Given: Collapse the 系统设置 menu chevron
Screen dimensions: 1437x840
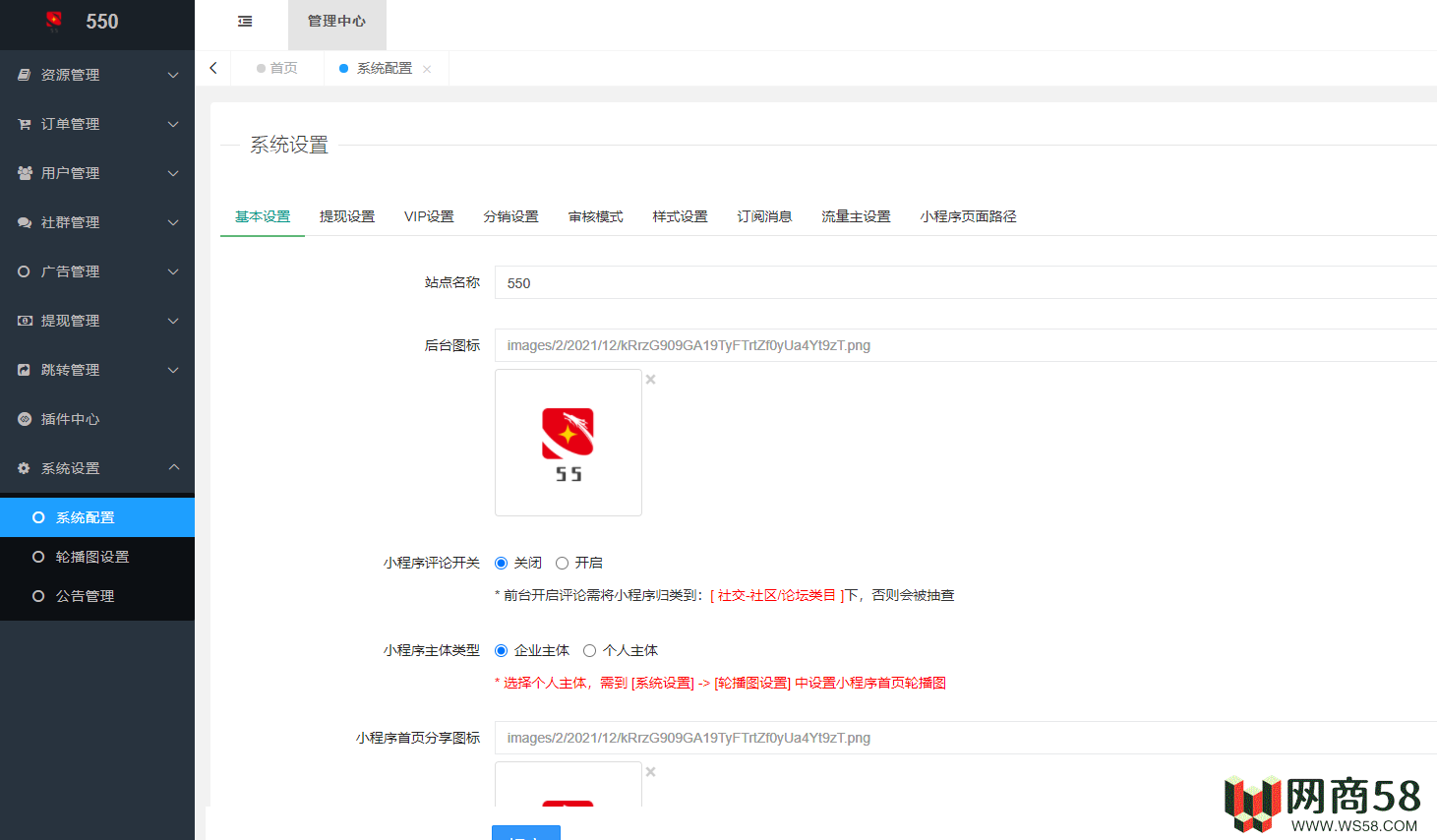Looking at the screenshot, I should click(173, 467).
